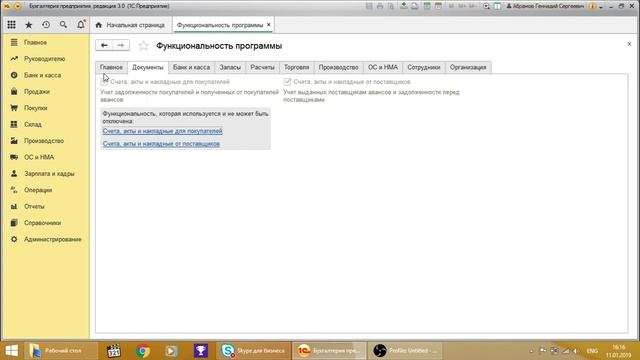This screenshot has width=640, height=360.
Task: Select the Торговля tab
Action: (296, 67)
